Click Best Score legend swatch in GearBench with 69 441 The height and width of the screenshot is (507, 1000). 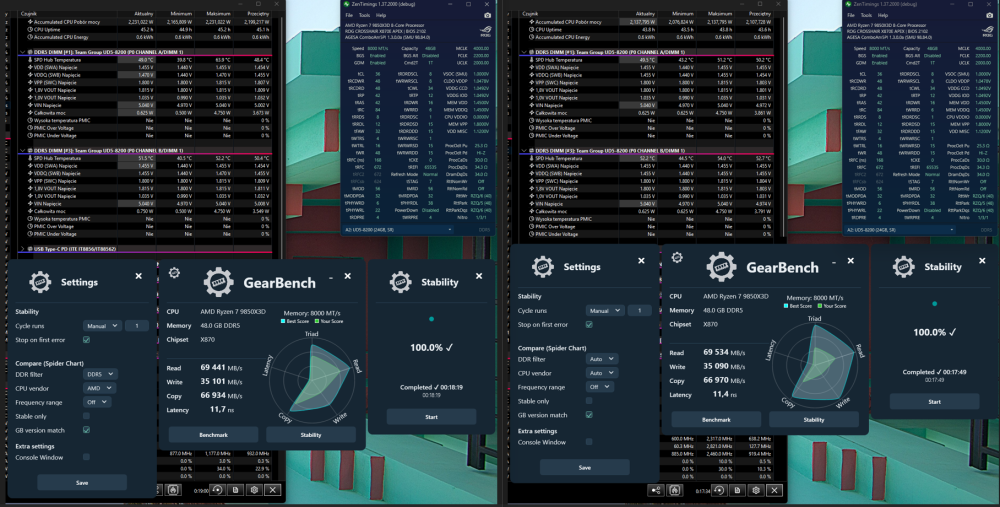point(283,321)
